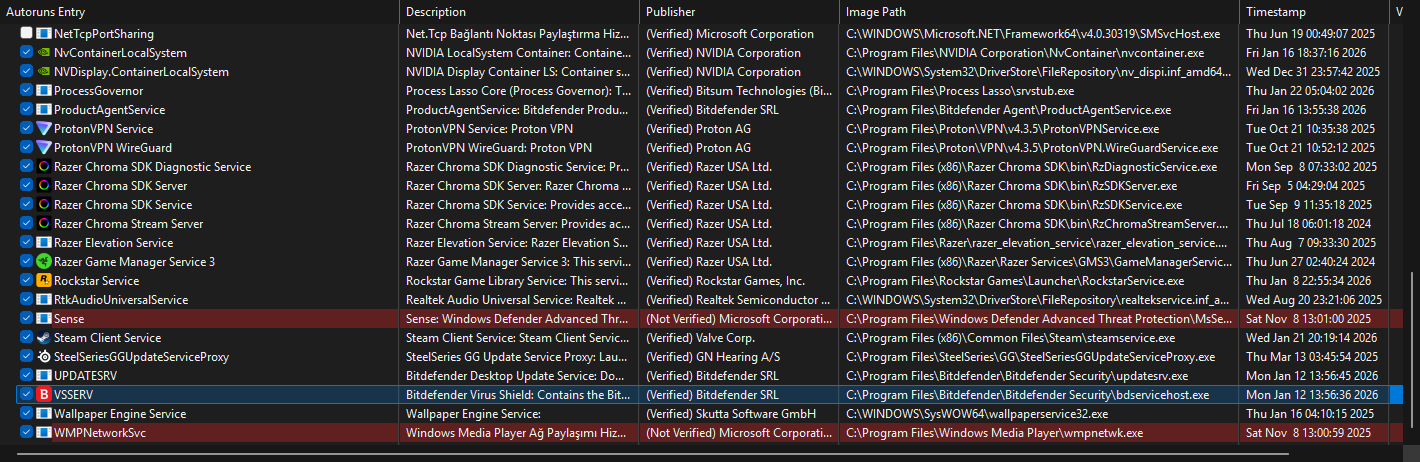Disable the Steam Client Service checkbox
This screenshot has width=1420, height=462.
click(x=26, y=338)
